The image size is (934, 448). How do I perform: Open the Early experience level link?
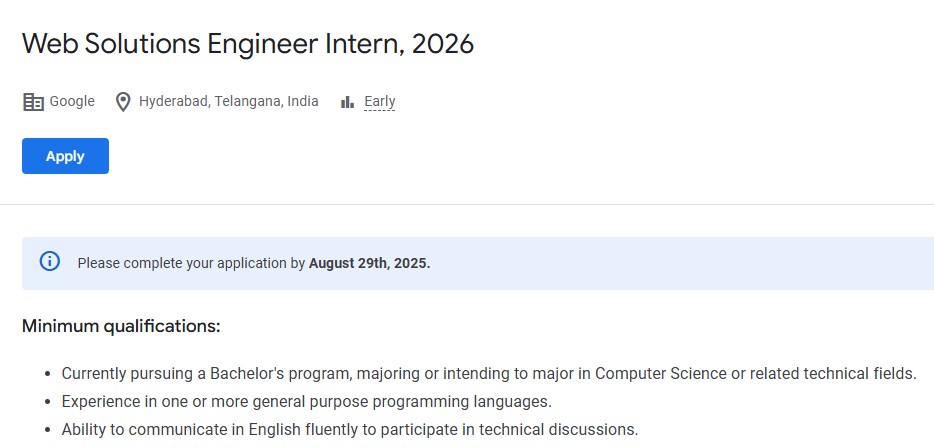(x=379, y=101)
